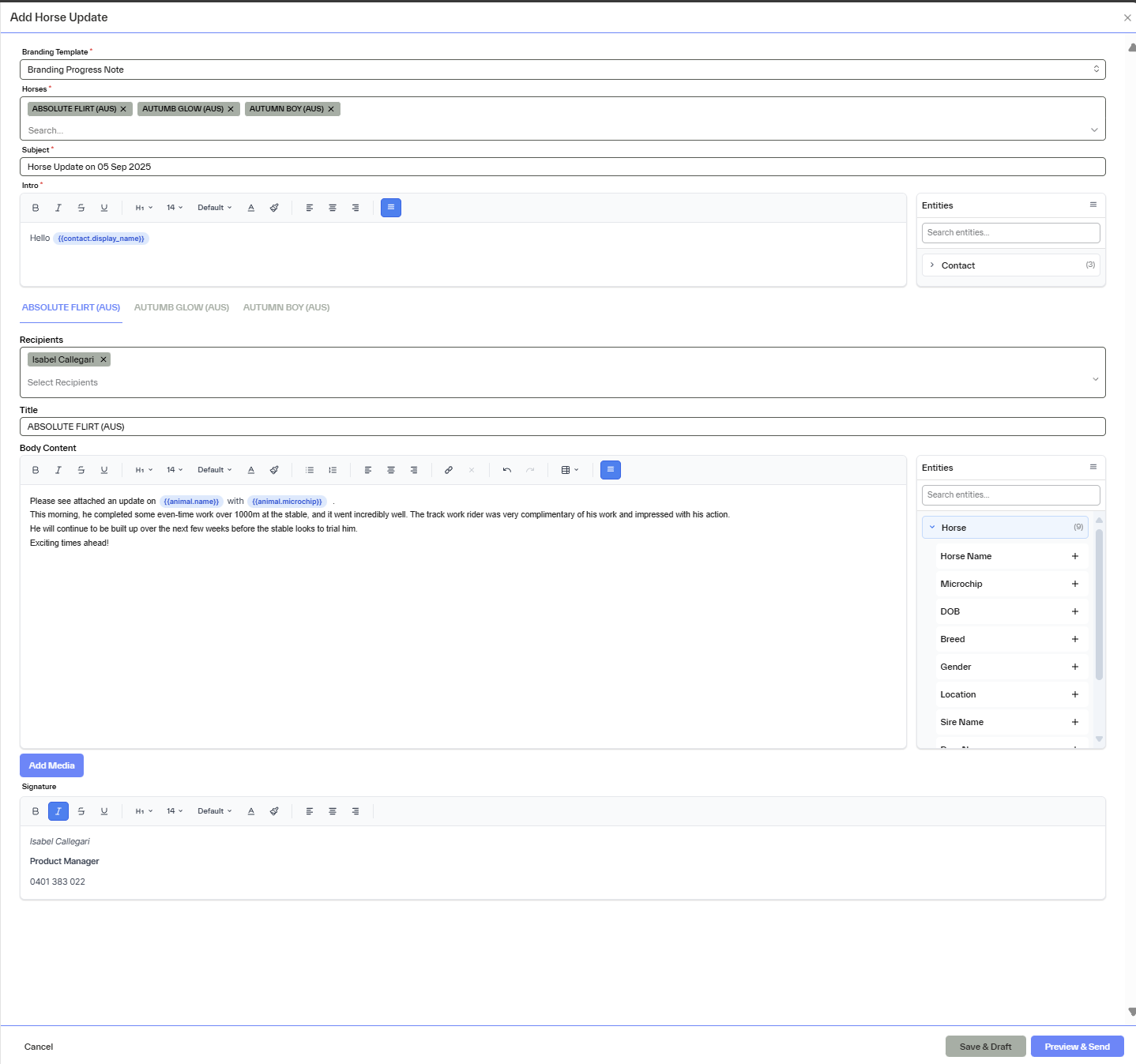
Task: Center align the Body Content text
Action: pos(391,470)
